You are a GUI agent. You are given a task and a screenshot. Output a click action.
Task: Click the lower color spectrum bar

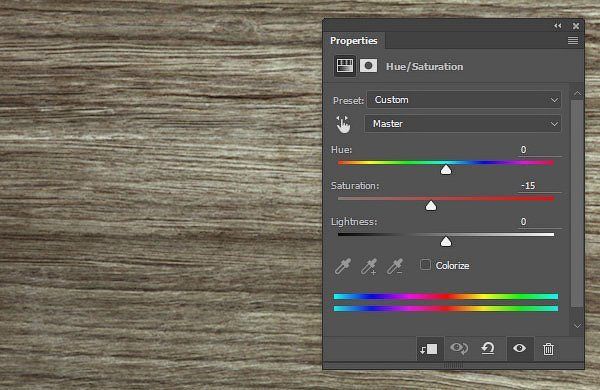[446, 308]
